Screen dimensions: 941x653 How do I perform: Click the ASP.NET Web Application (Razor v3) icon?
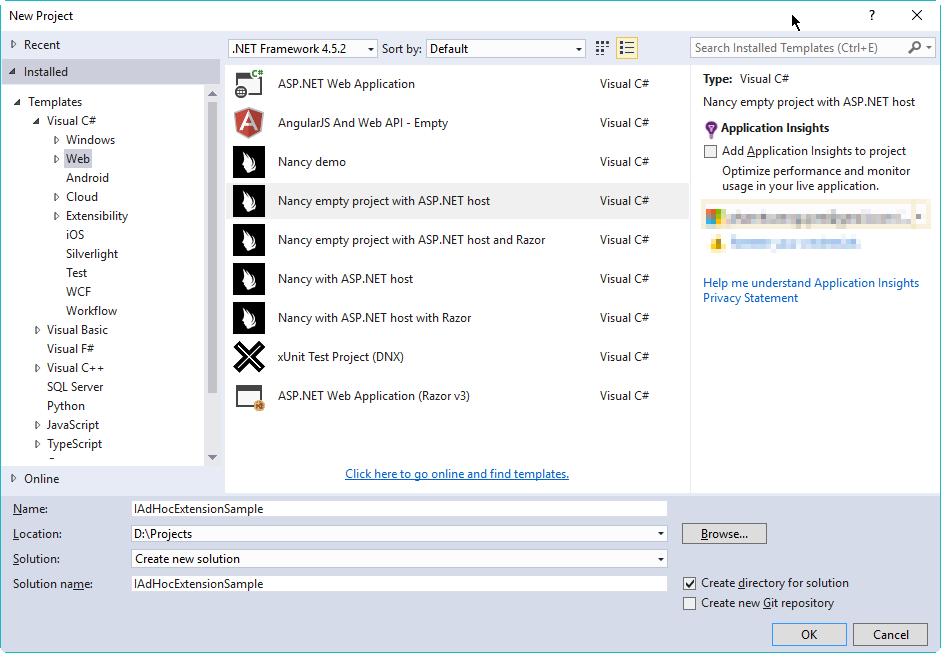(248, 396)
